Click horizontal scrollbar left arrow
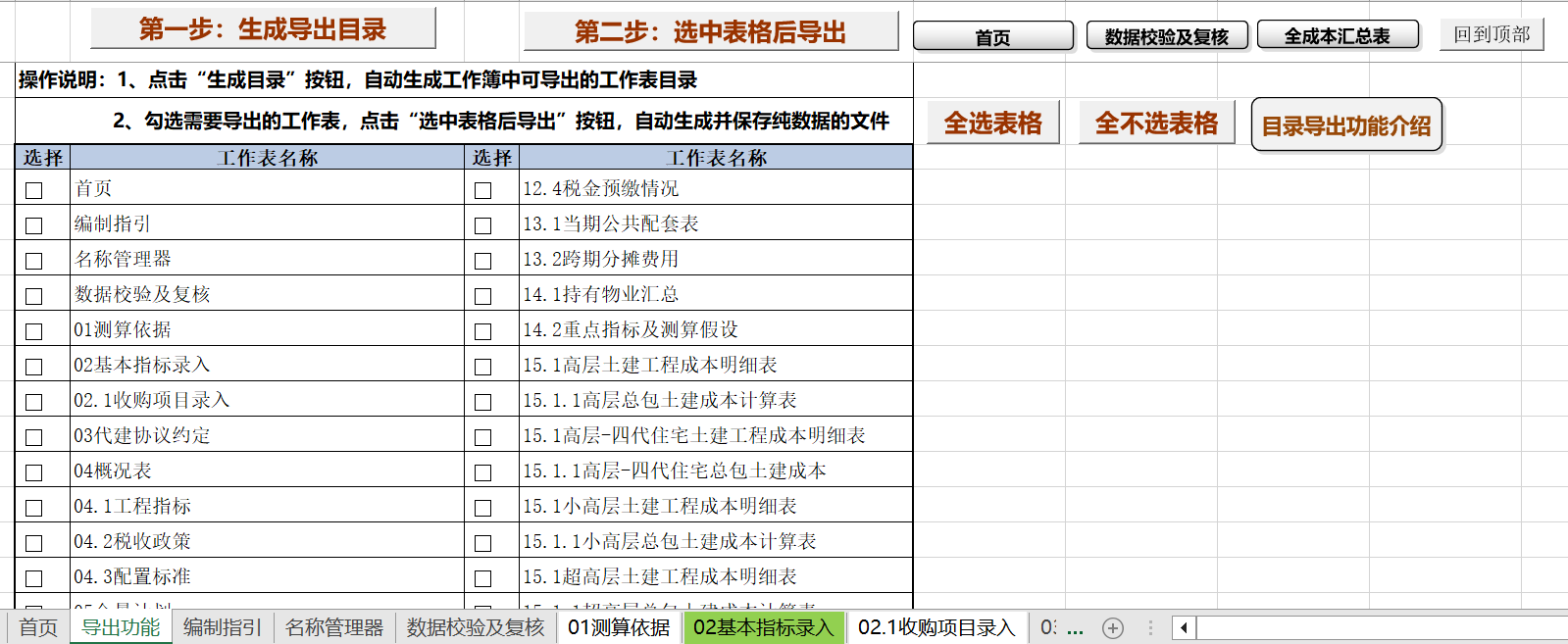Screen dimensions: 1568x644 tap(1184, 628)
